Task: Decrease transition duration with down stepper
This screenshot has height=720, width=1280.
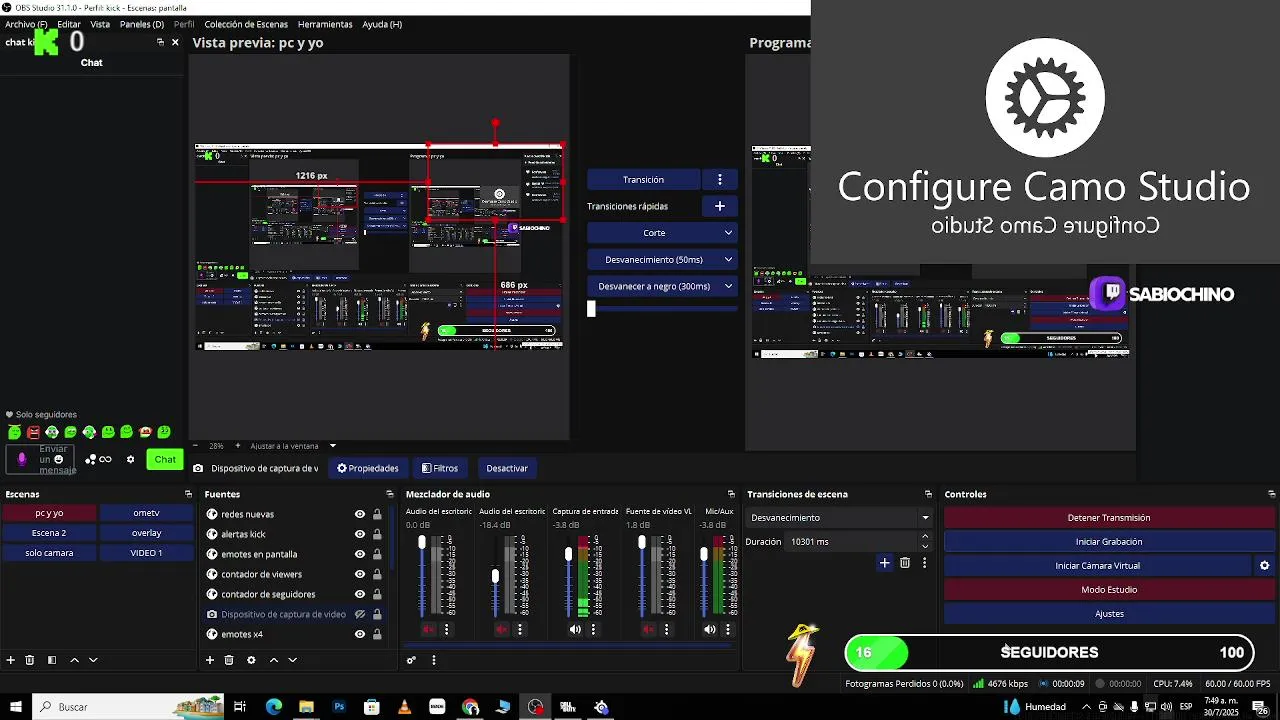Action: point(925,547)
